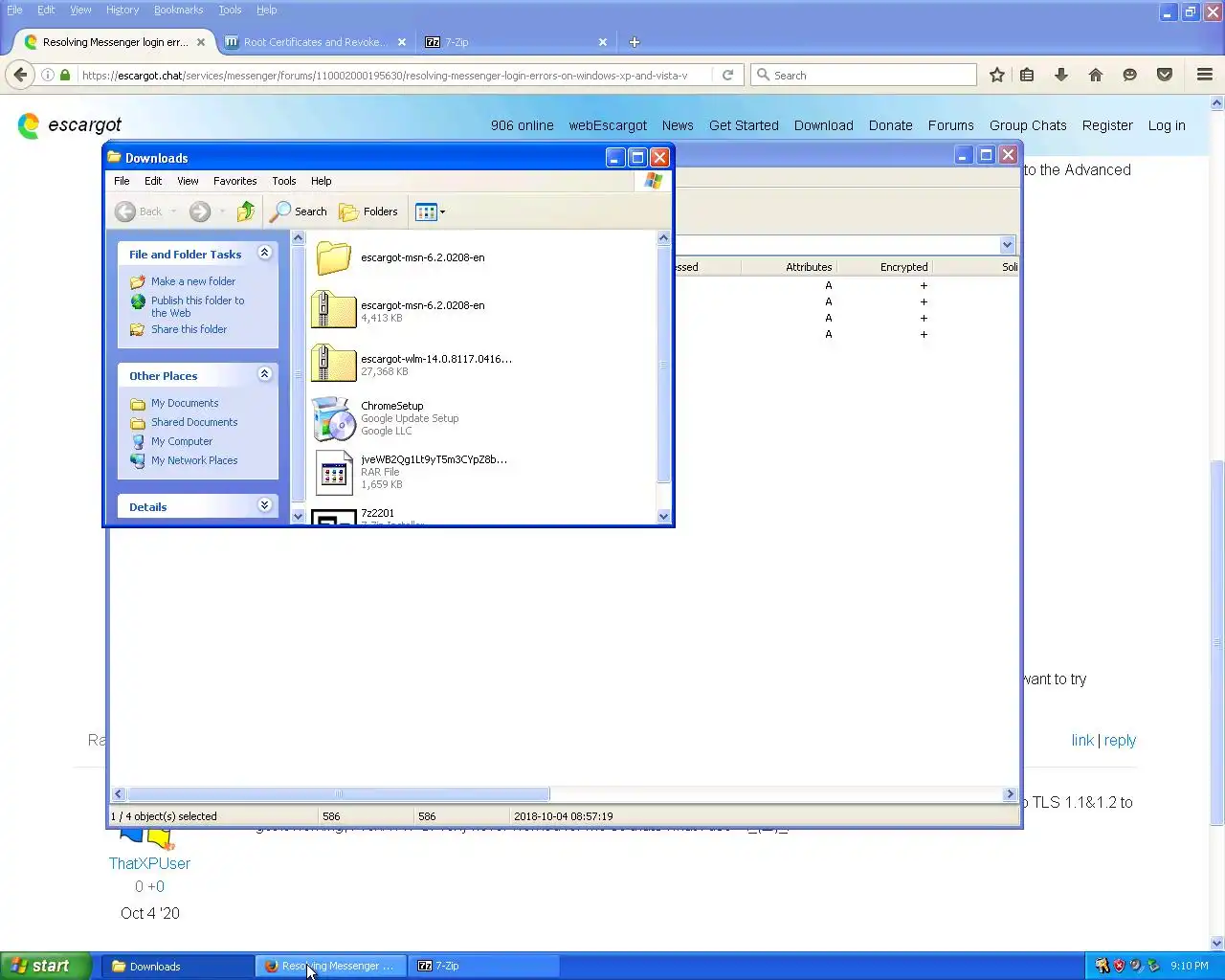Open Firefox downloads arrow icon
The height and width of the screenshot is (980, 1225).
click(x=1061, y=75)
